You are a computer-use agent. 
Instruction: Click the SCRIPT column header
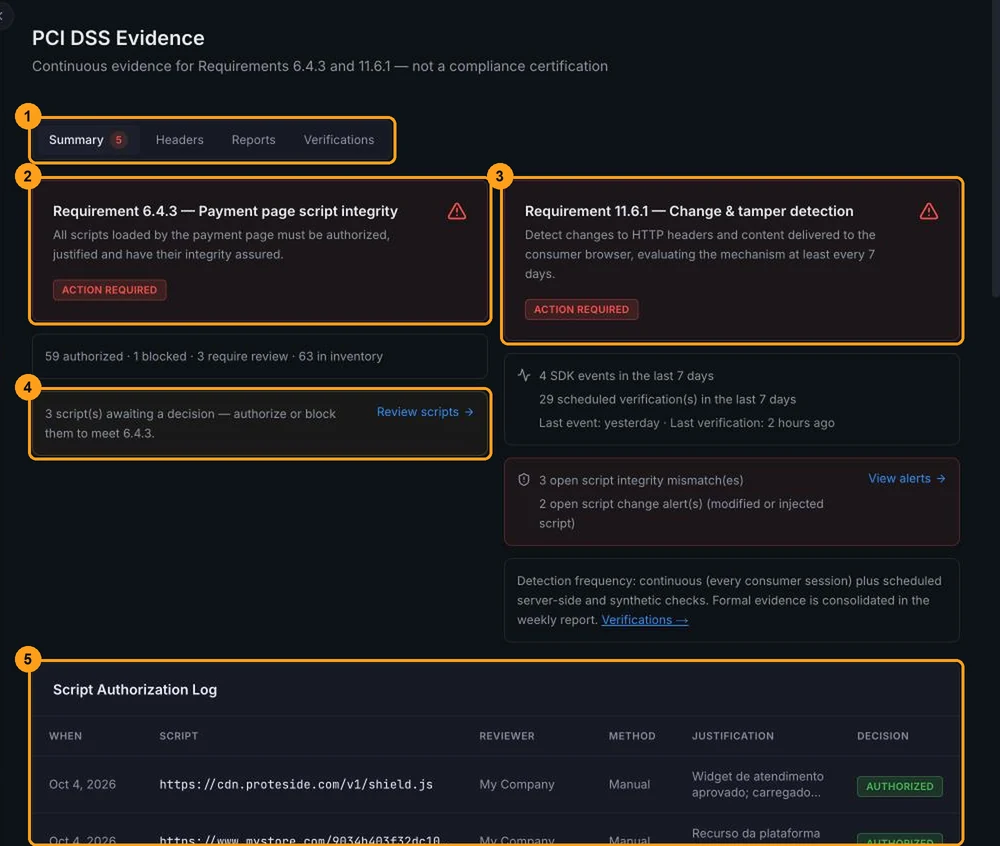179,736
